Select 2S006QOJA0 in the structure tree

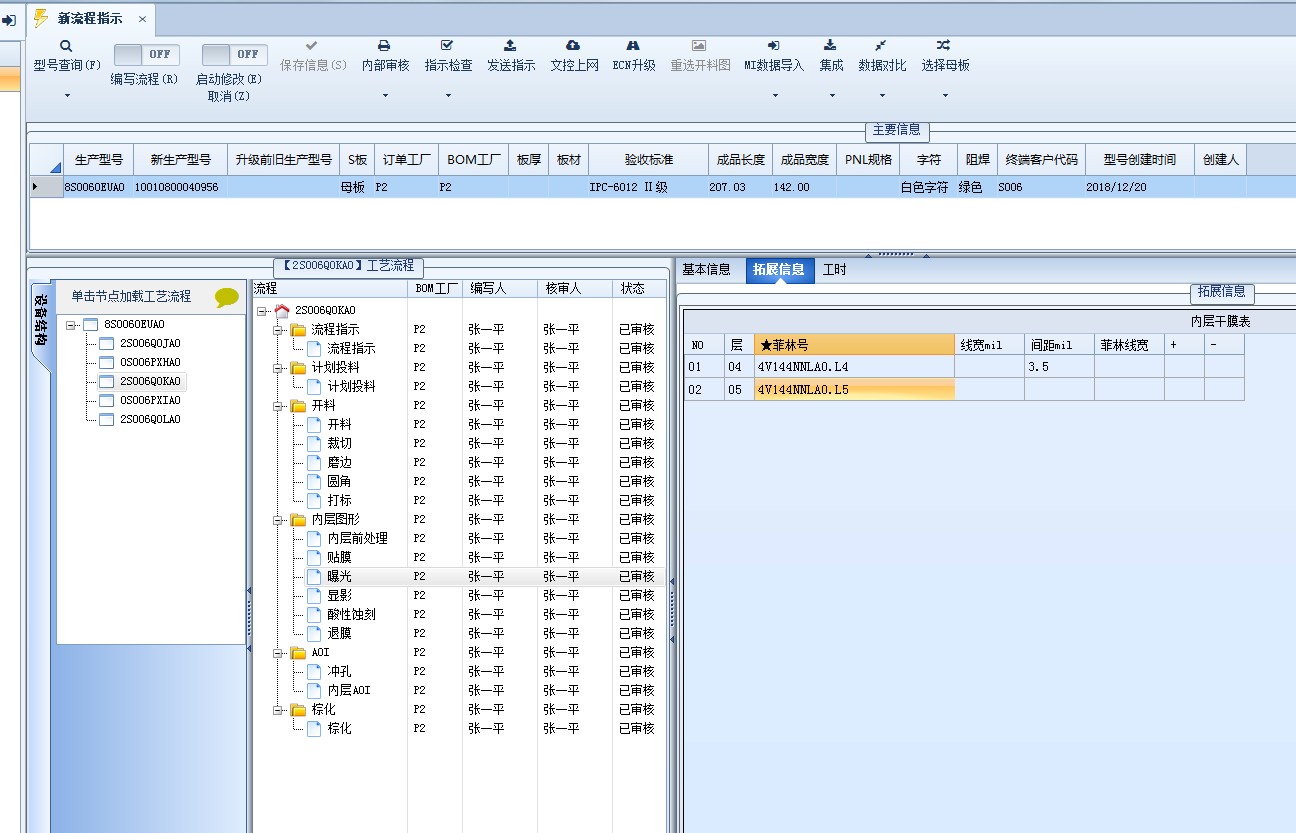point(150,344)
